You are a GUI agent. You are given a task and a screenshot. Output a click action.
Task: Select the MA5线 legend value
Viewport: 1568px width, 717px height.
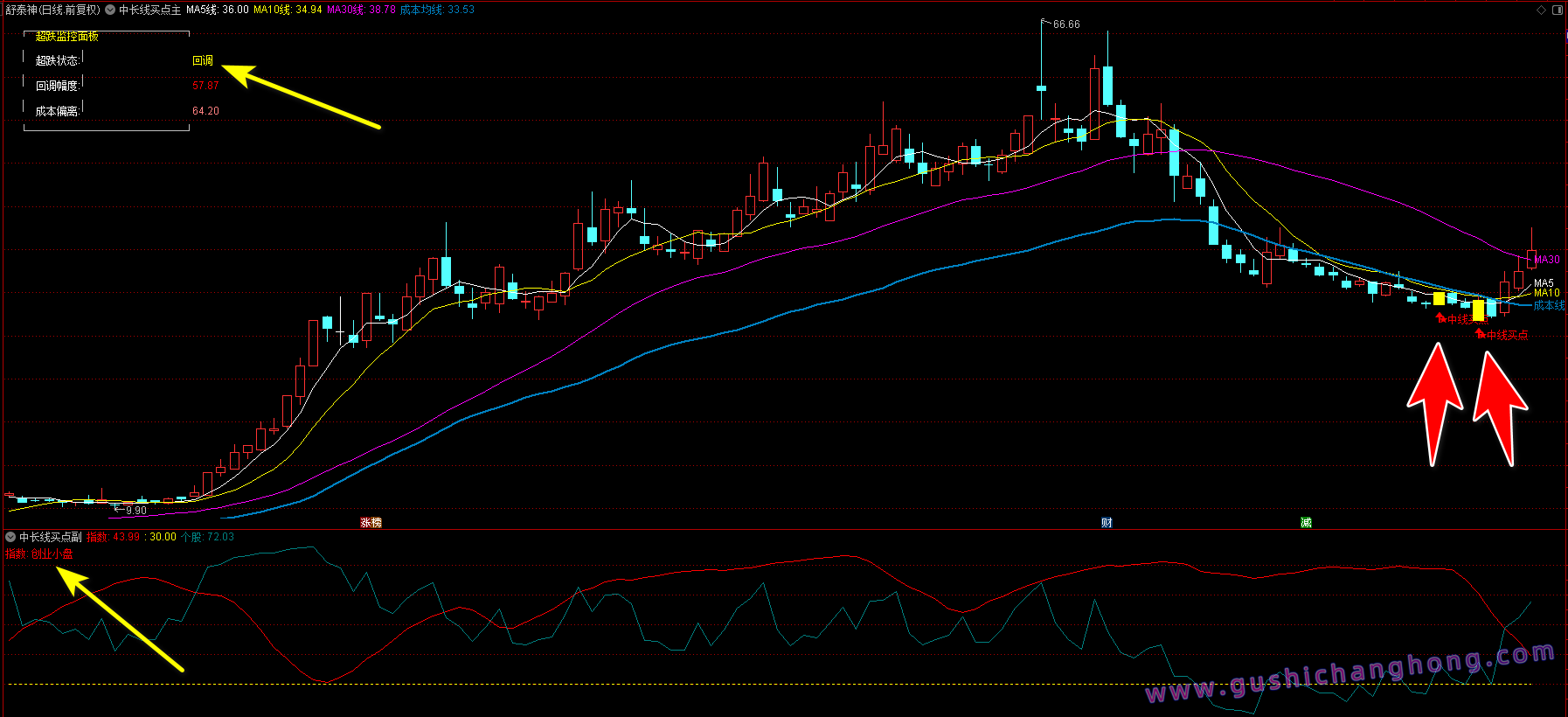[217, 10]
